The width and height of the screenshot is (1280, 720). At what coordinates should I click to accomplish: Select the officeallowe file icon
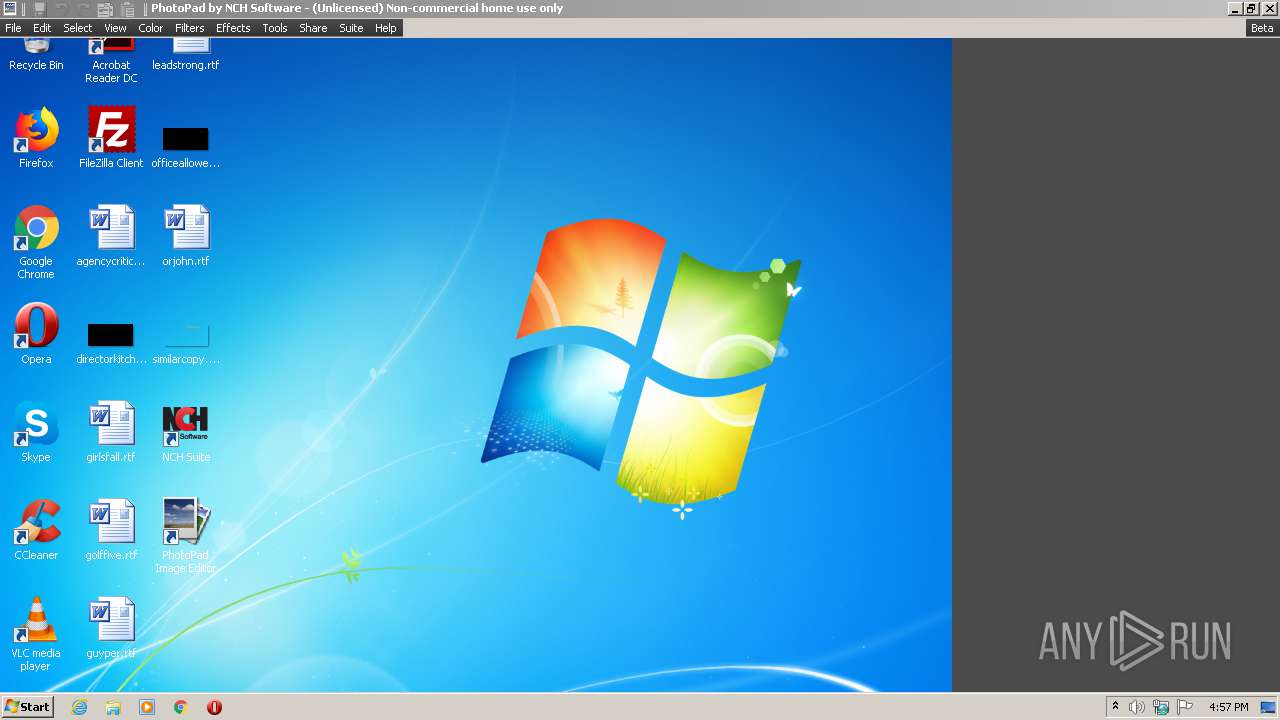point(186,146)
